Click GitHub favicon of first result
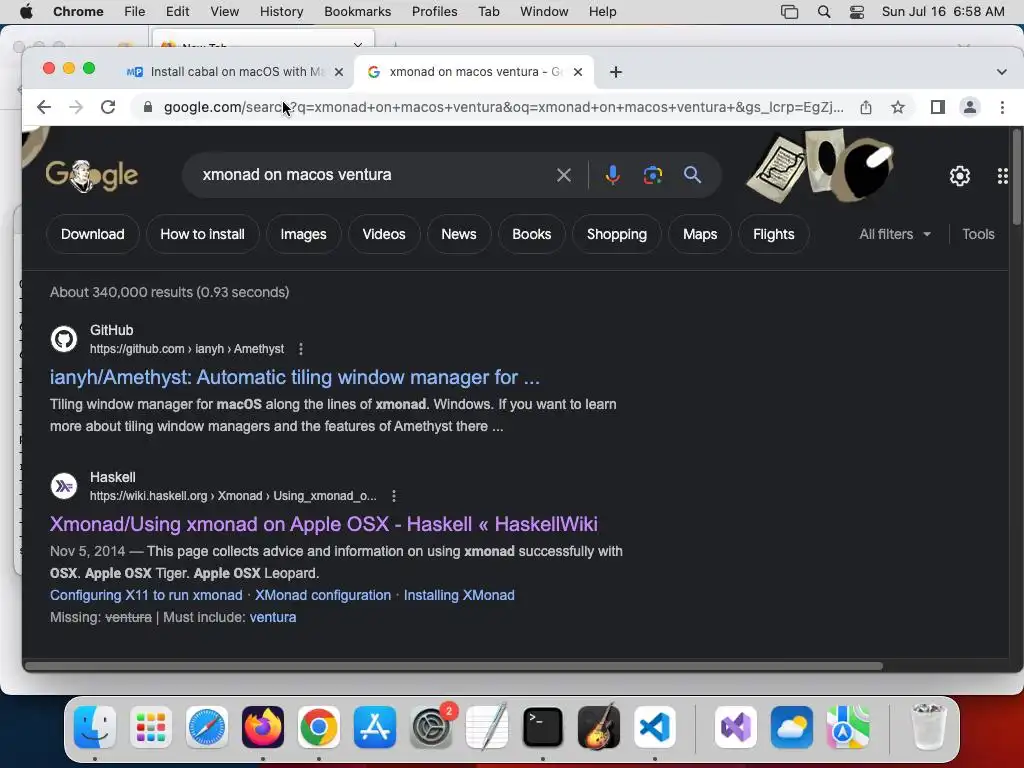 (64, 339)
